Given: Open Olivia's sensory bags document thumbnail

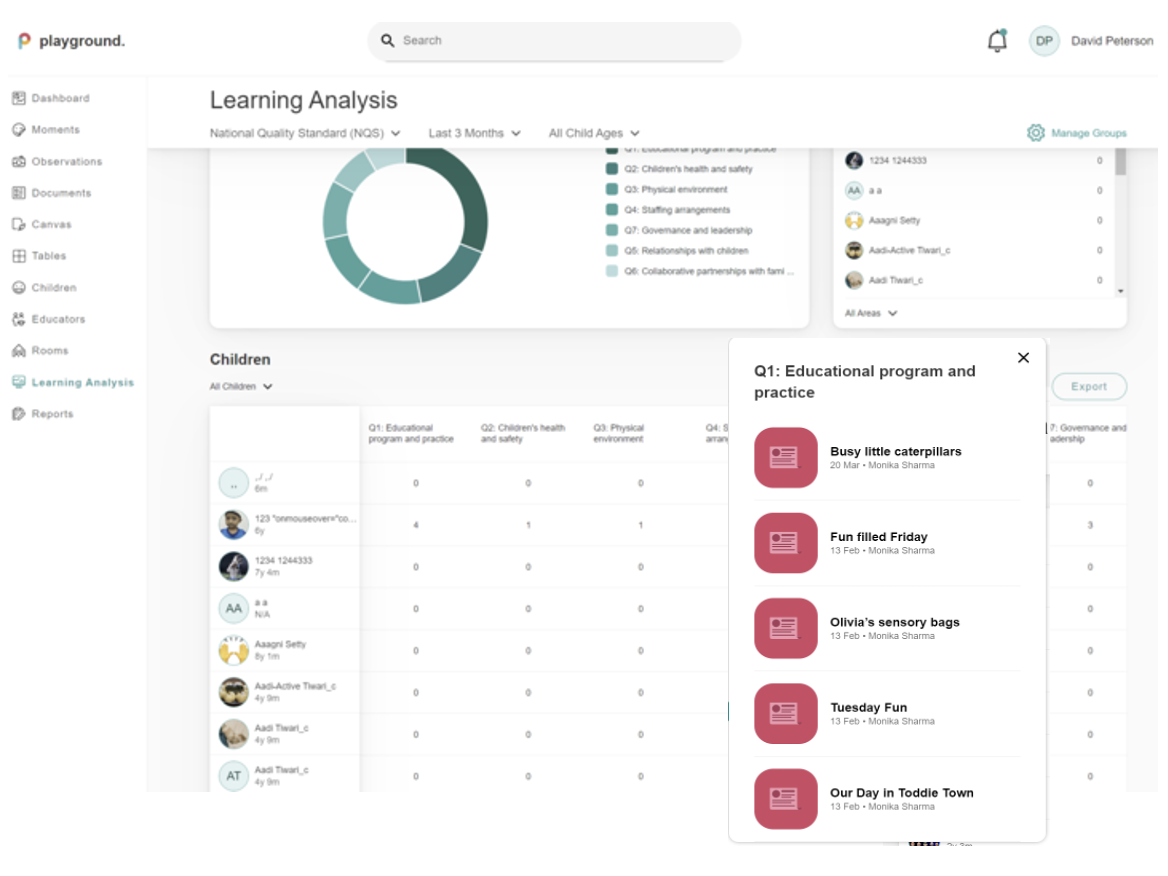Looking at the screenshot, I should pos(785,628).
